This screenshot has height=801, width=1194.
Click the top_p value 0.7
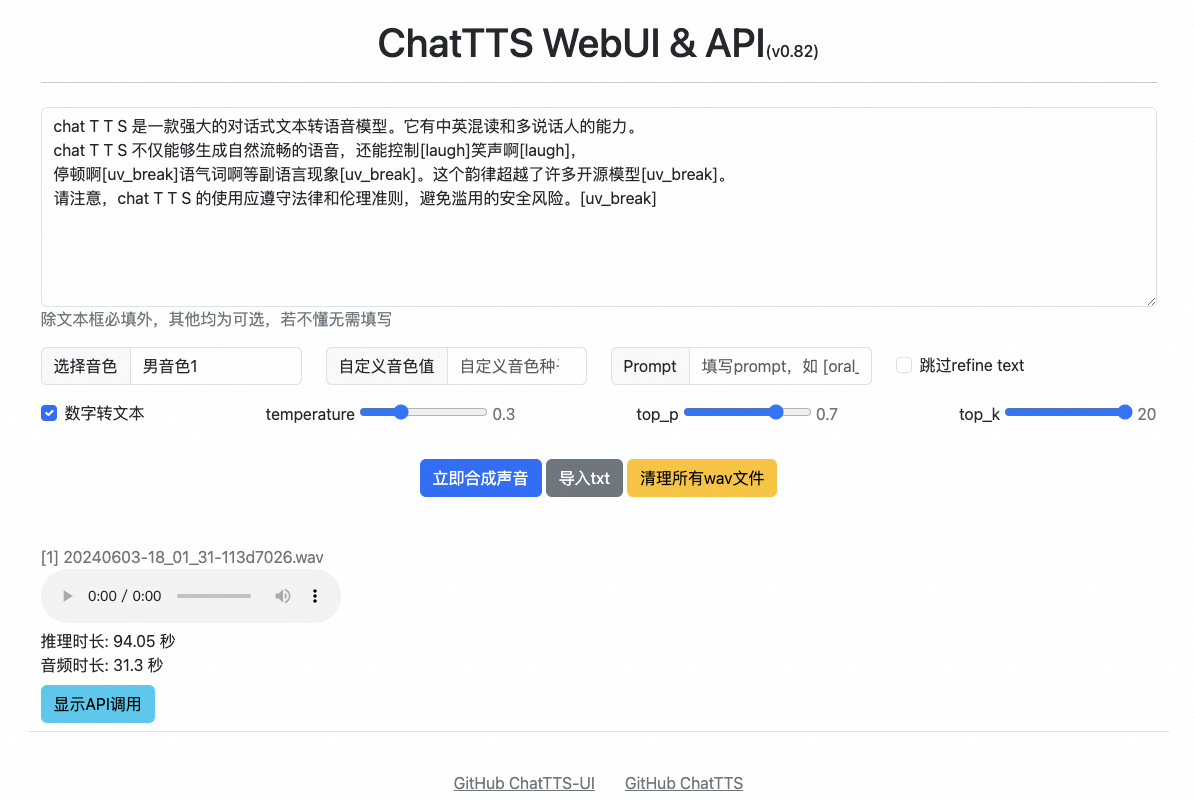827,414
